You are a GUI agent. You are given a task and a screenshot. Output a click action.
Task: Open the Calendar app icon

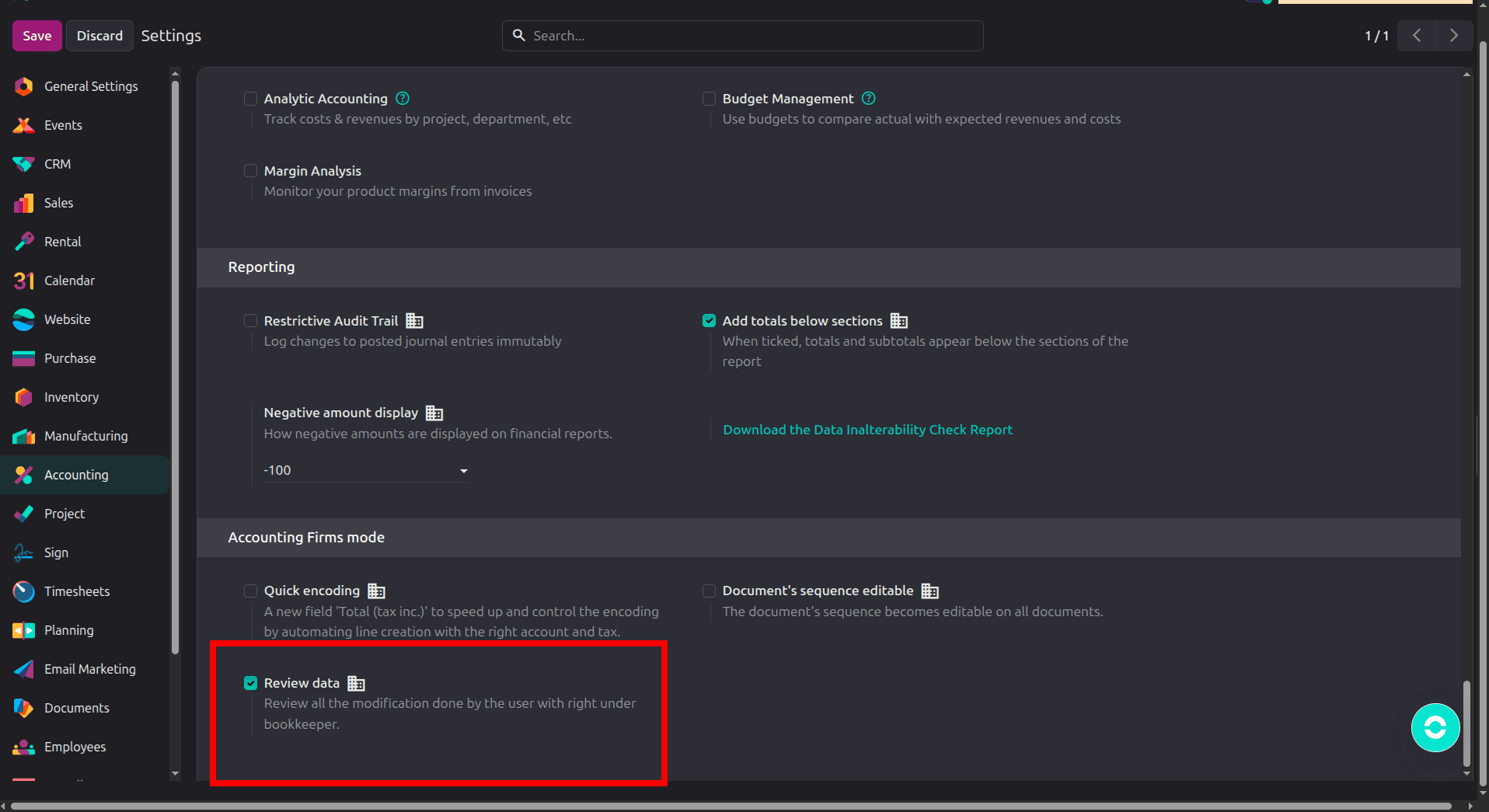click(24, 281)
